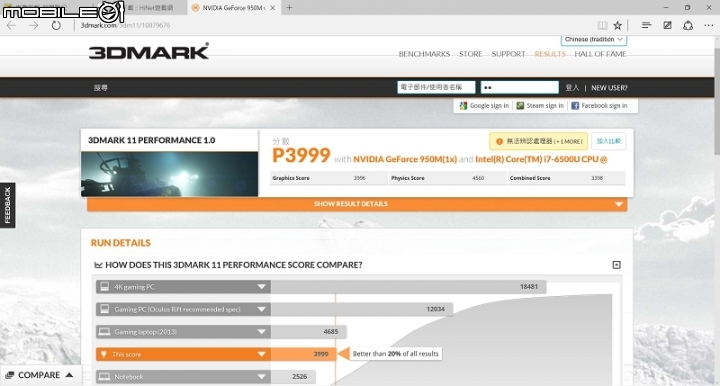Sign in with Facebook

click(x=599, y=106)
